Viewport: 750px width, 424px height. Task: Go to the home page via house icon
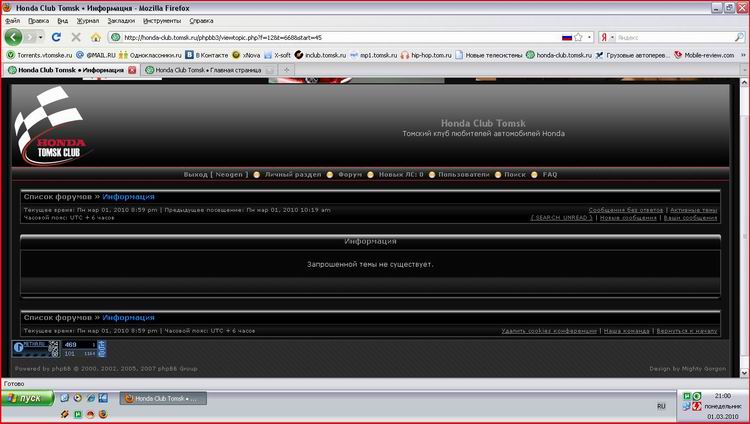click(96, 37)
